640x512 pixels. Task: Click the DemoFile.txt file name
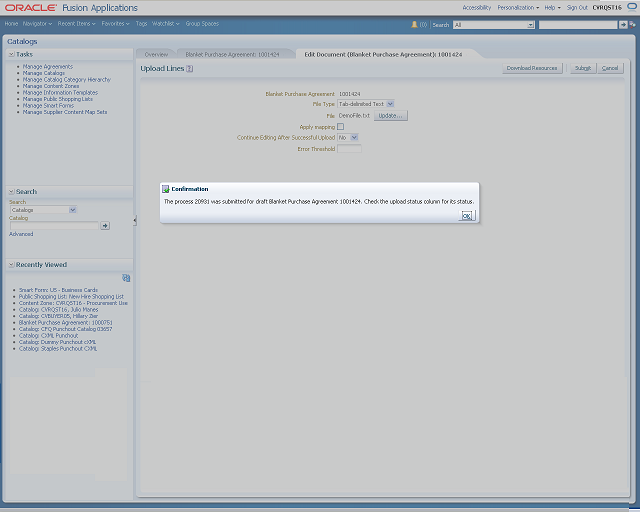point(354,116)
